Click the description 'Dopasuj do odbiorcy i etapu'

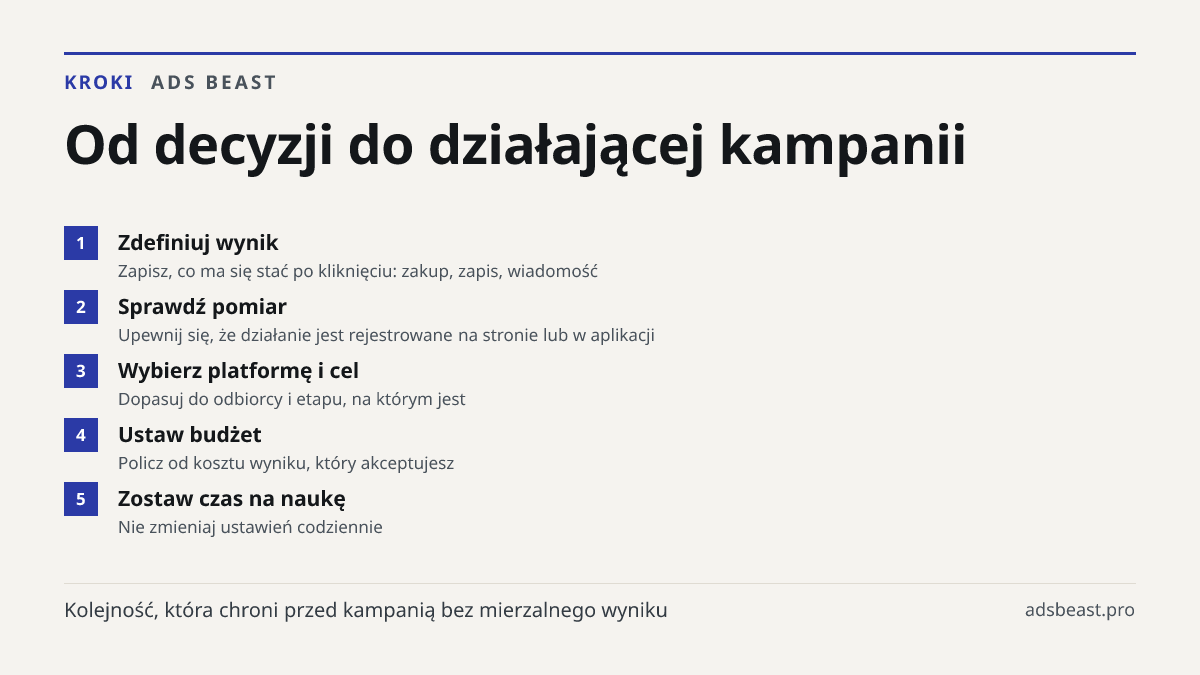pos(292,399)
